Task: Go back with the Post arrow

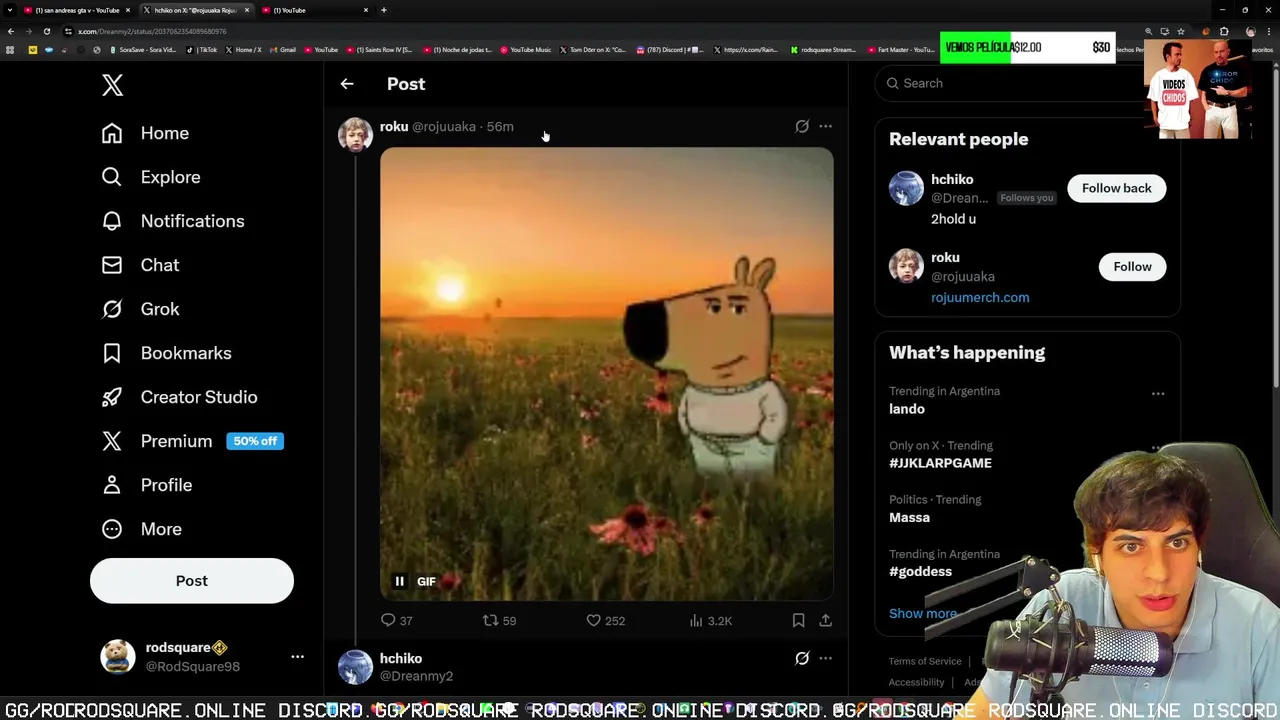Action: (347, 84)
